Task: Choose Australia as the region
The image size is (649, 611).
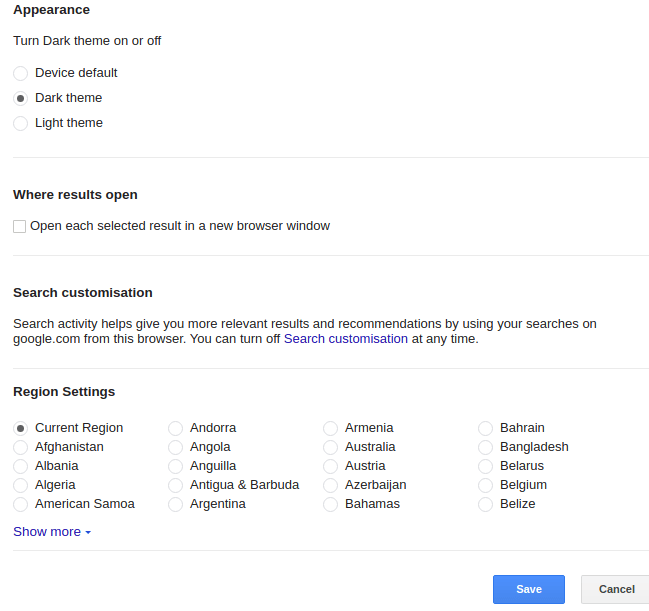Action: pyautogui.click(x=330, y=447)
